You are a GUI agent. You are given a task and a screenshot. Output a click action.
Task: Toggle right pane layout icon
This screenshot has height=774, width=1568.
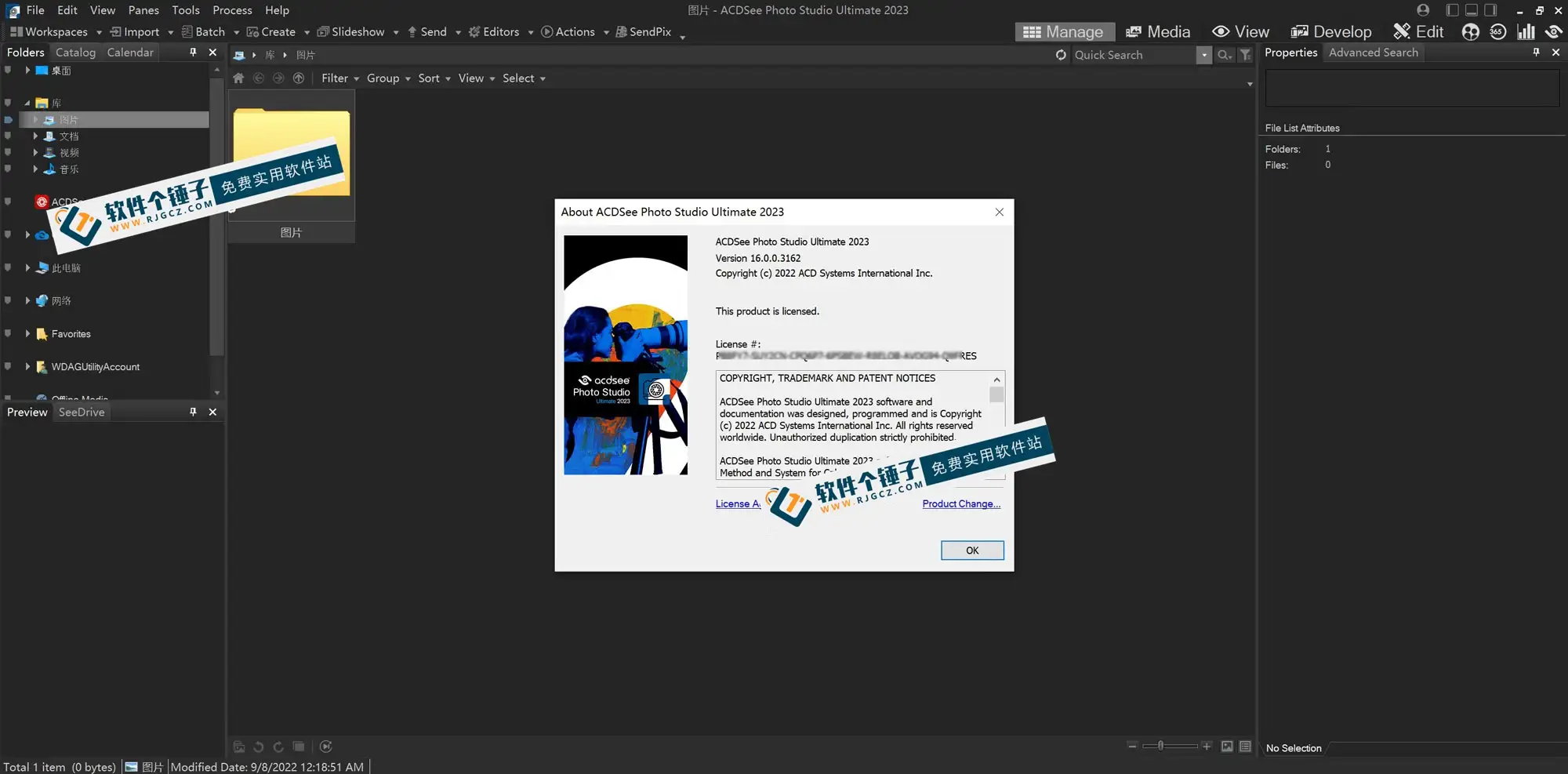pos(1491,10)
